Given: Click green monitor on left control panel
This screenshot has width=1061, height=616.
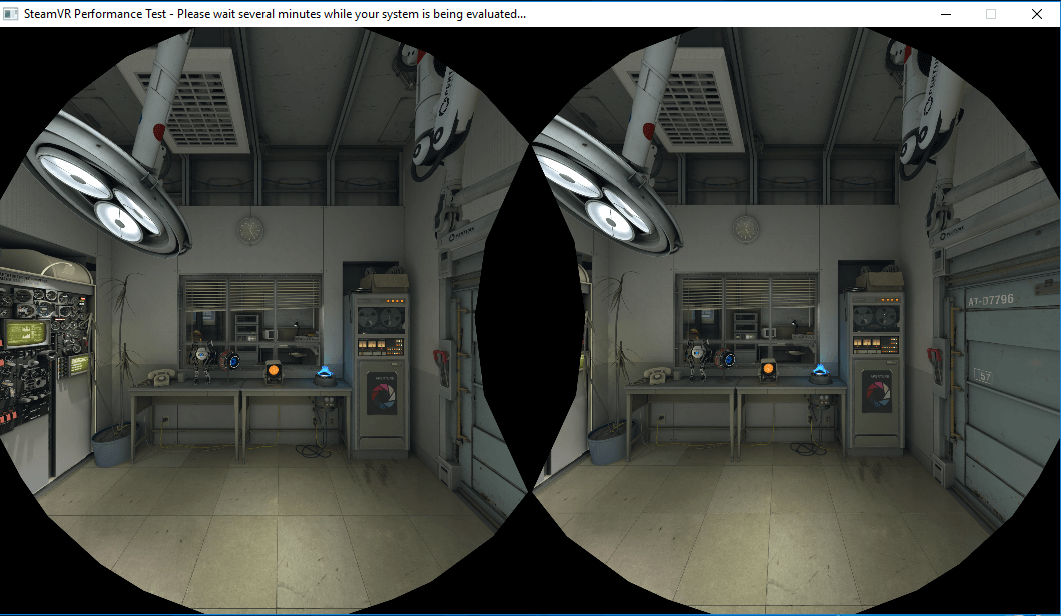Looking at the screenshot, I should click(x=22, y=332).
